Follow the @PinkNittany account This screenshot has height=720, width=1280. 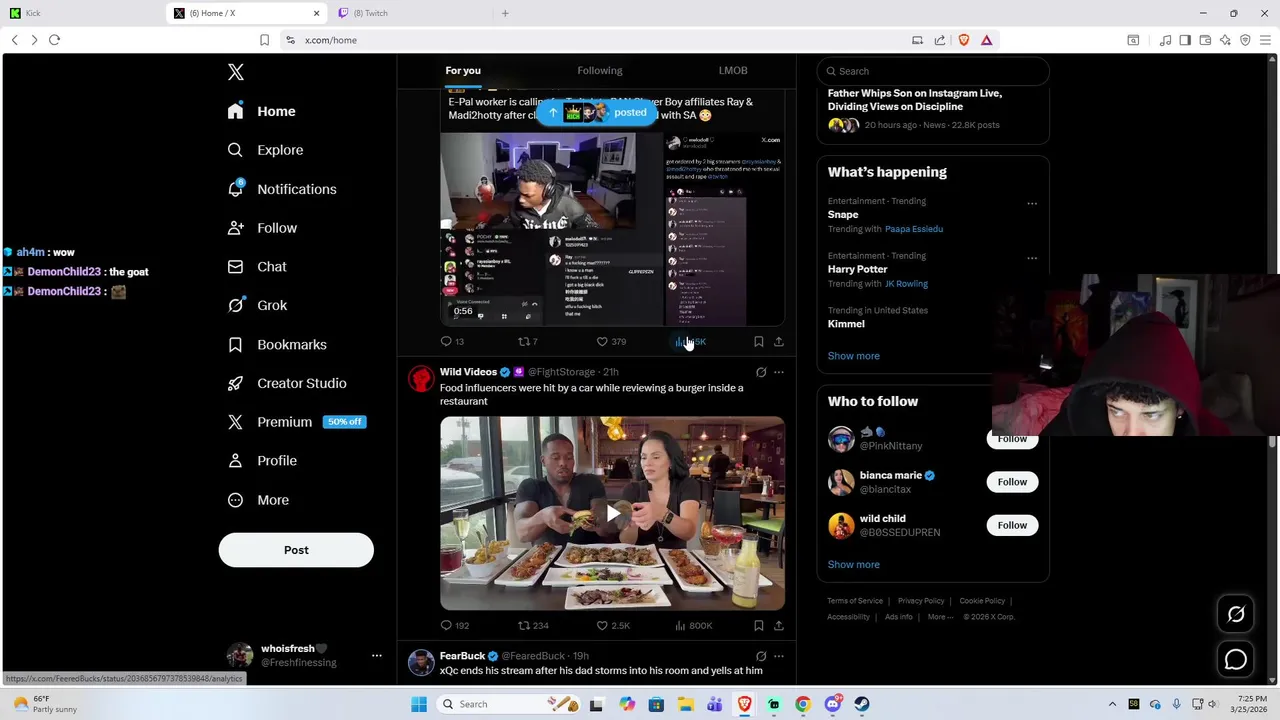1012,439
